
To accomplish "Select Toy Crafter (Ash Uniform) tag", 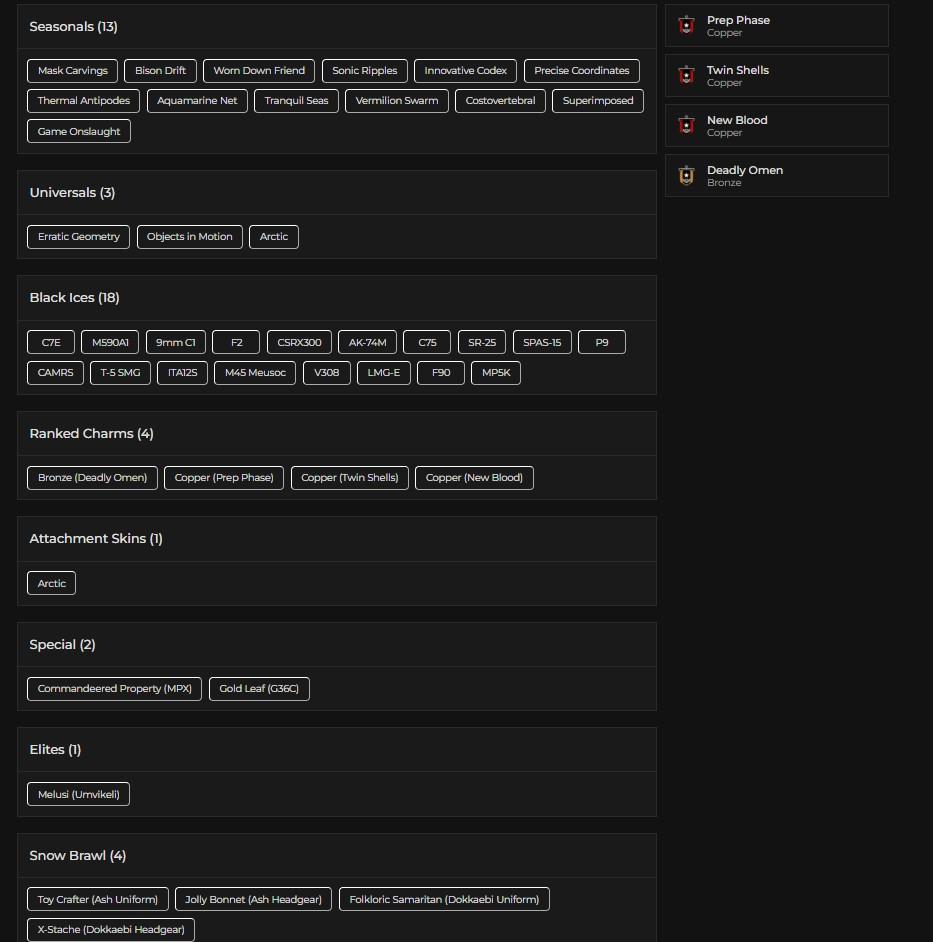I will 97,900.
